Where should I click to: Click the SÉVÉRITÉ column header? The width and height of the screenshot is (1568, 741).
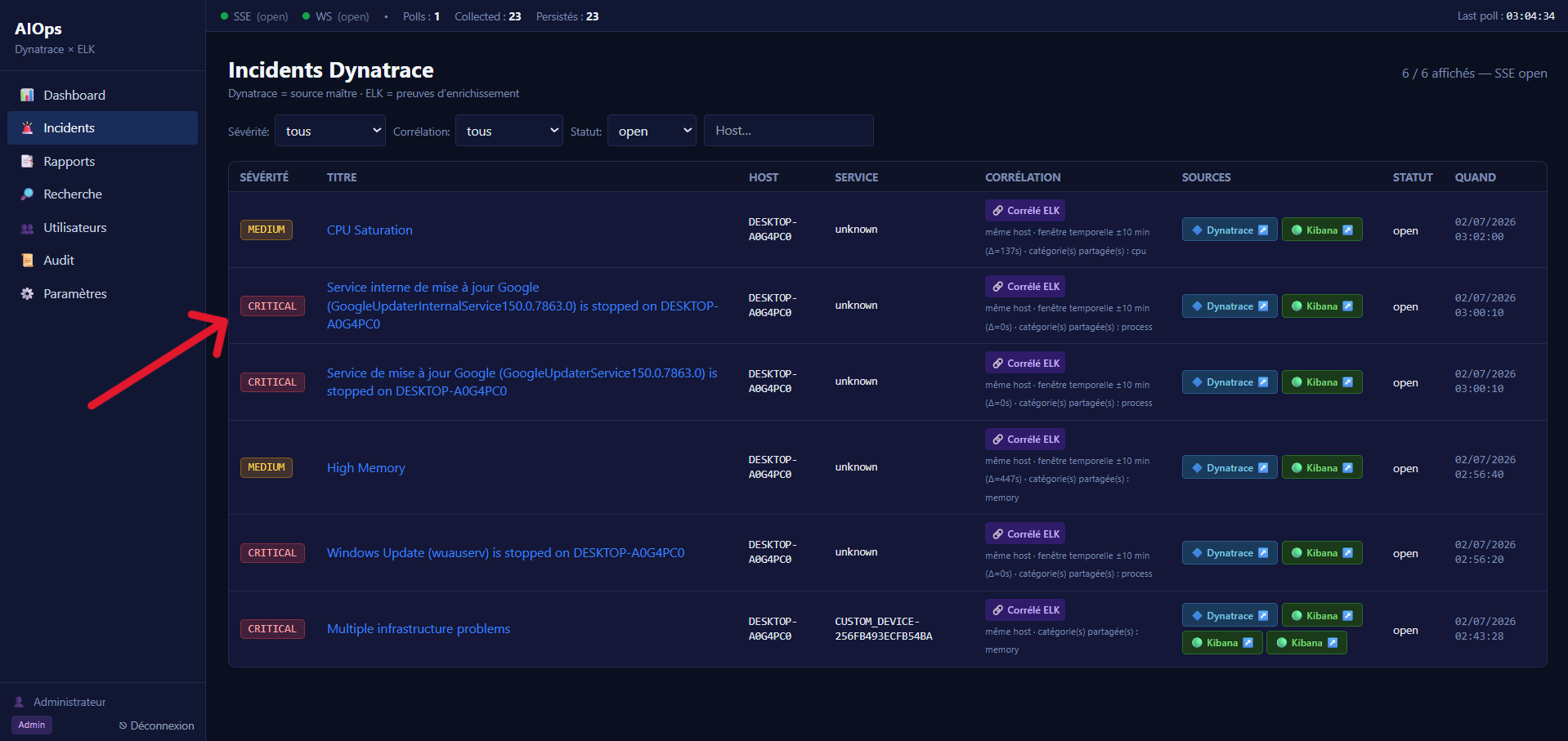tap(264, 177)
